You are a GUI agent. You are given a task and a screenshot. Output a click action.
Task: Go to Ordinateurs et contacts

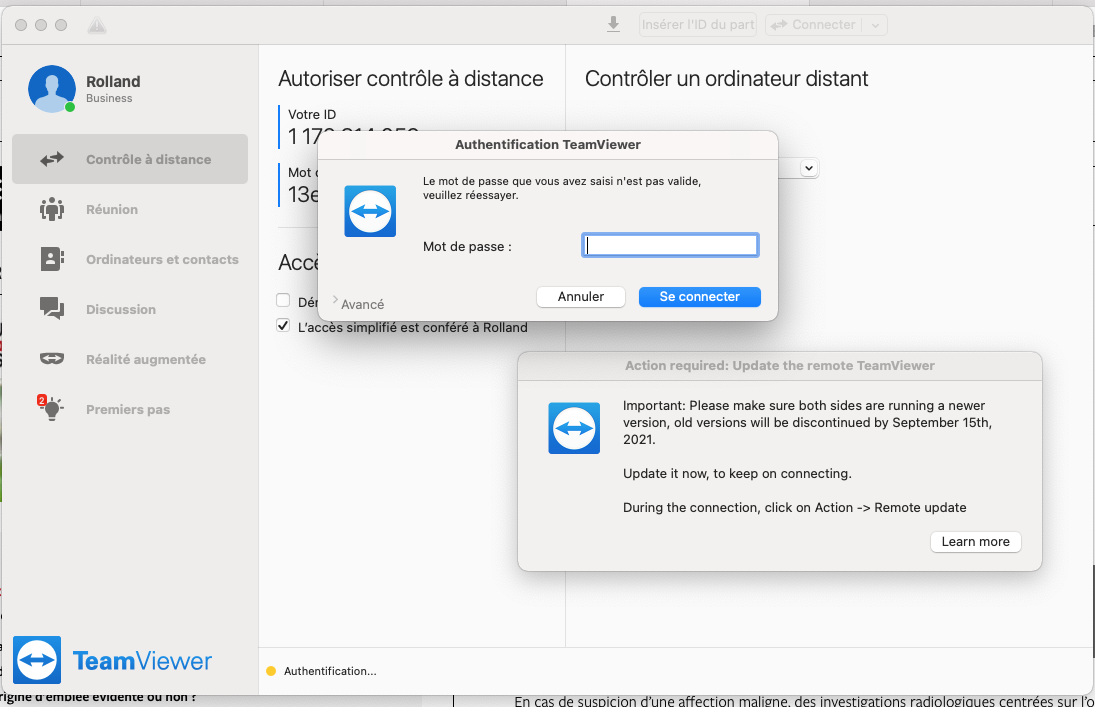tap(130, 259)
